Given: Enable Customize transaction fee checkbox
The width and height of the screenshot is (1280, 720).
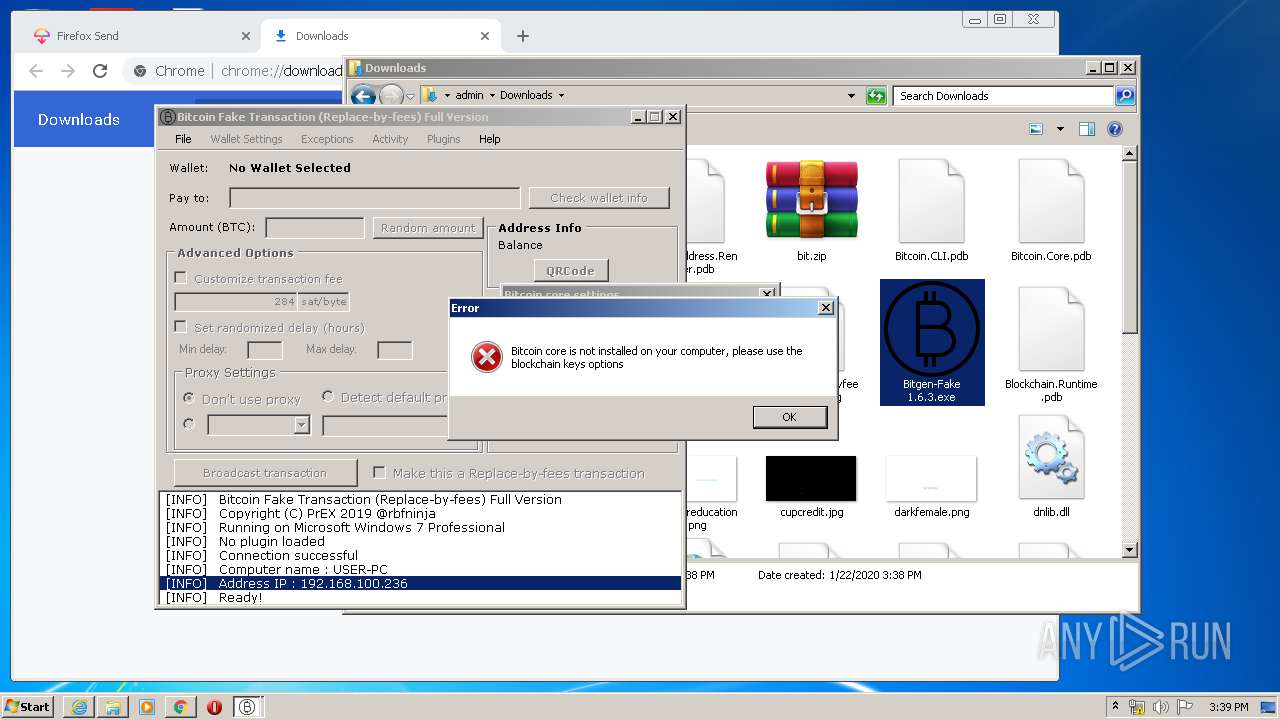Looking at the screenshot, I should click(x=181, y=278).
